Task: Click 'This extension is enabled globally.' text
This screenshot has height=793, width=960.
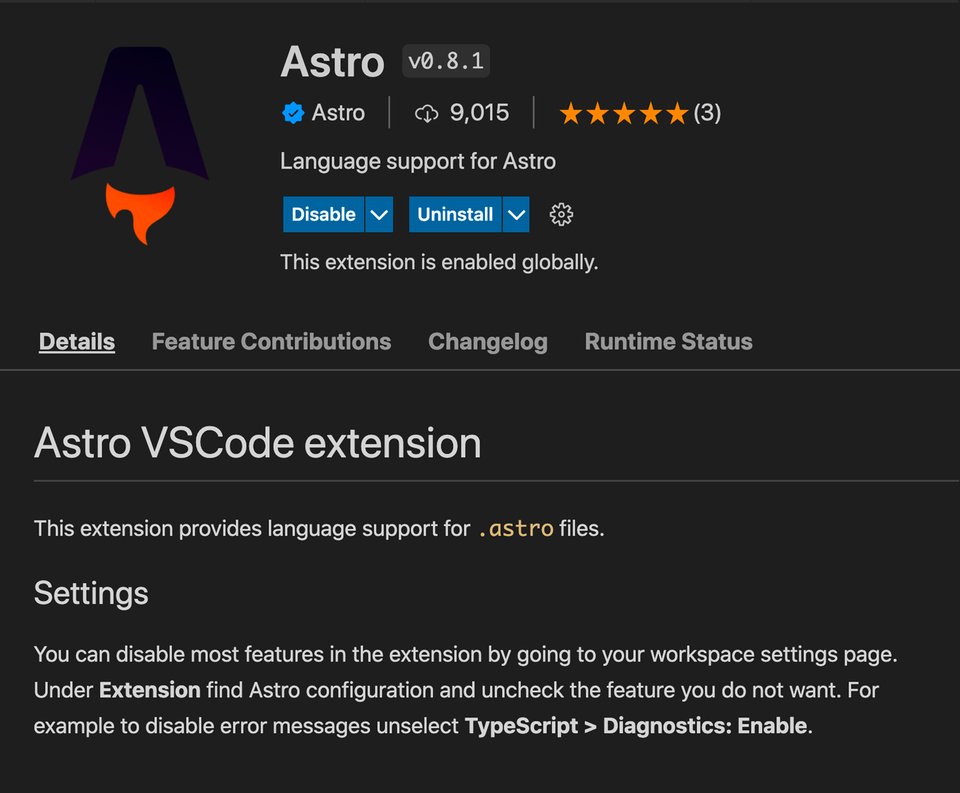Action: 439,262
